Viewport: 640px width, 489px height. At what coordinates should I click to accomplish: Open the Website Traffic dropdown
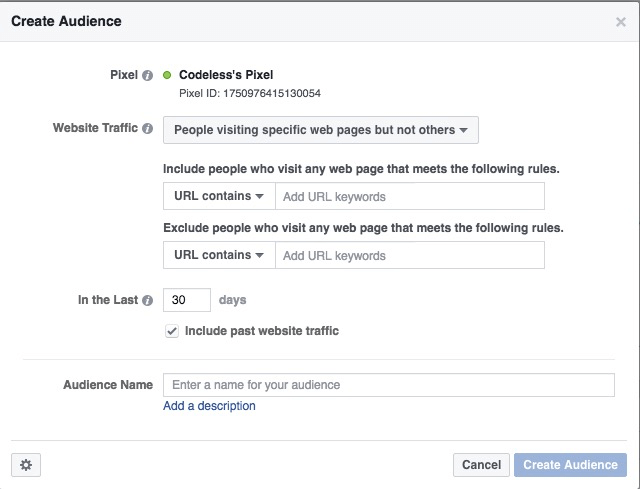pyautogui.click(x=321, y=130)
